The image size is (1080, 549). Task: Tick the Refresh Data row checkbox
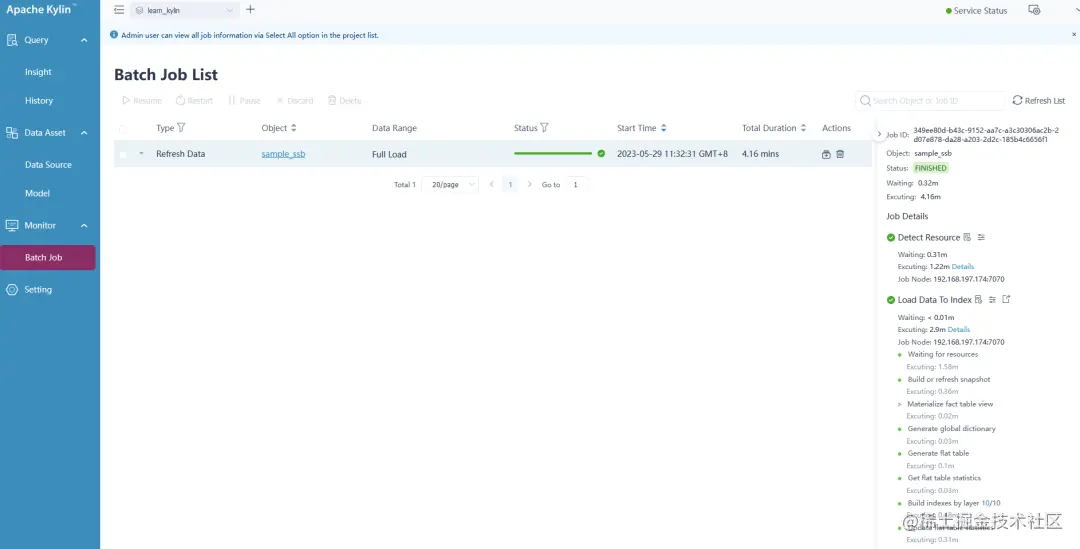click(x=123, y=155)
